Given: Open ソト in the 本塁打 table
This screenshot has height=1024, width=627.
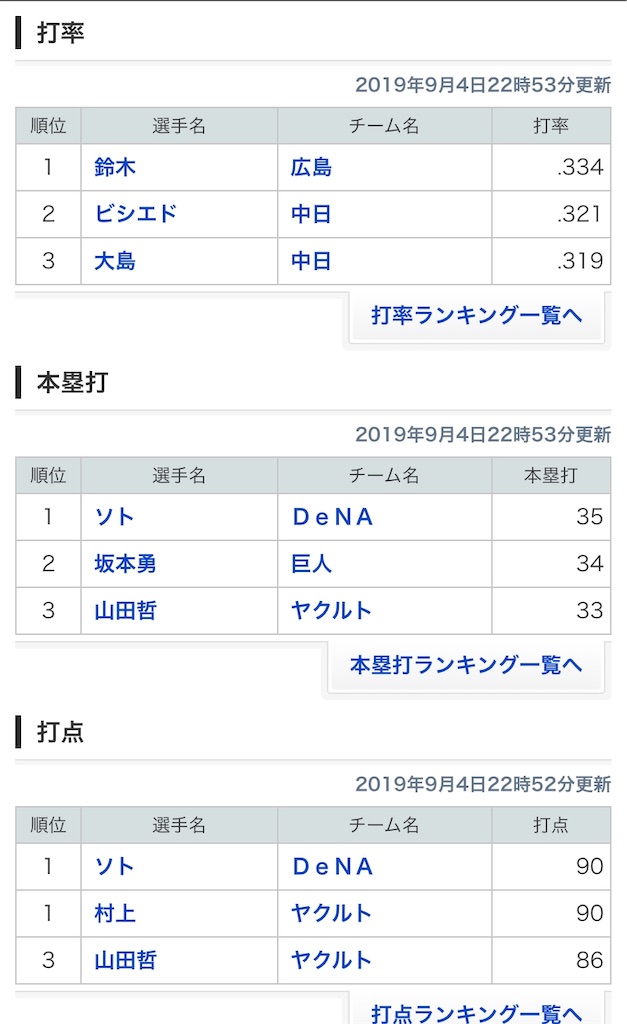Looking at the screenshot, I should pos(114,516).
